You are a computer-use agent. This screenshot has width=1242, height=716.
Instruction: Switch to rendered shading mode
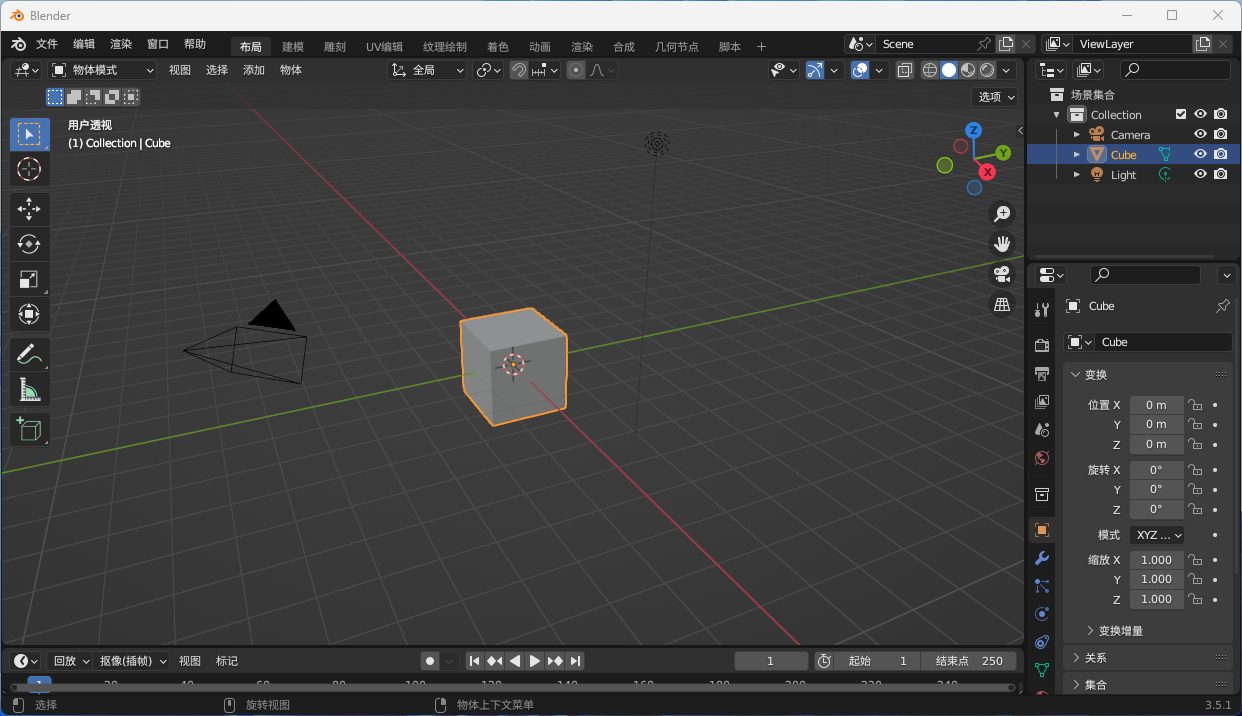coord(988,70)
